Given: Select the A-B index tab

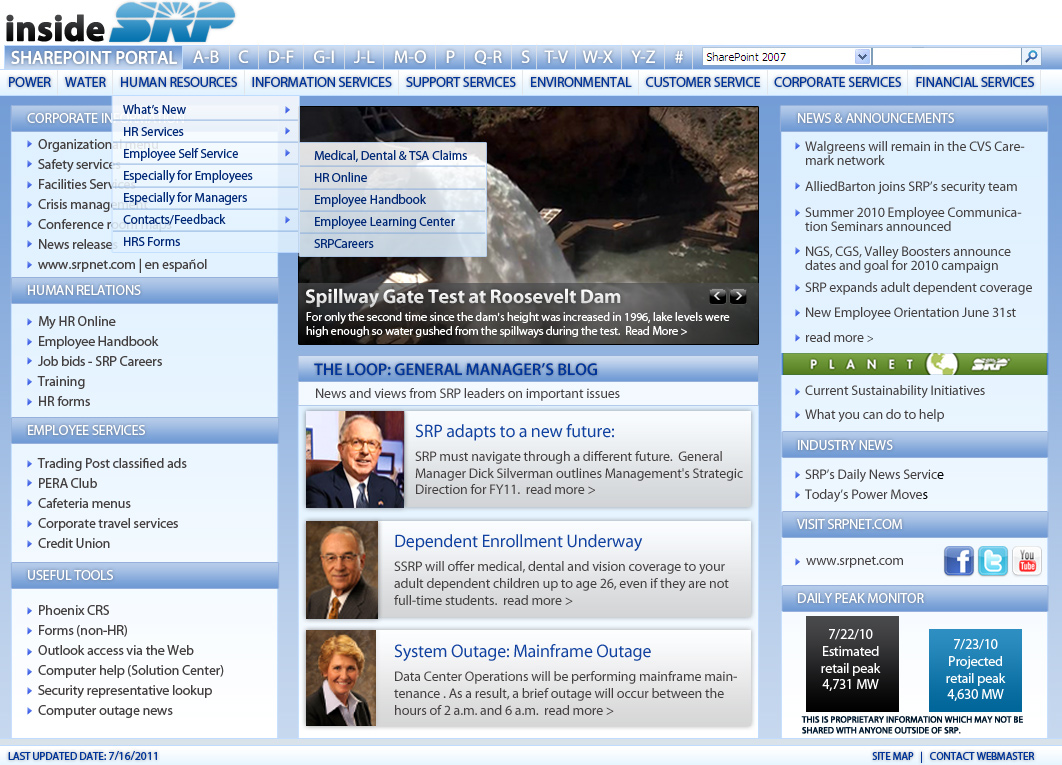Looking at the screenshot, I should (206, 58).
